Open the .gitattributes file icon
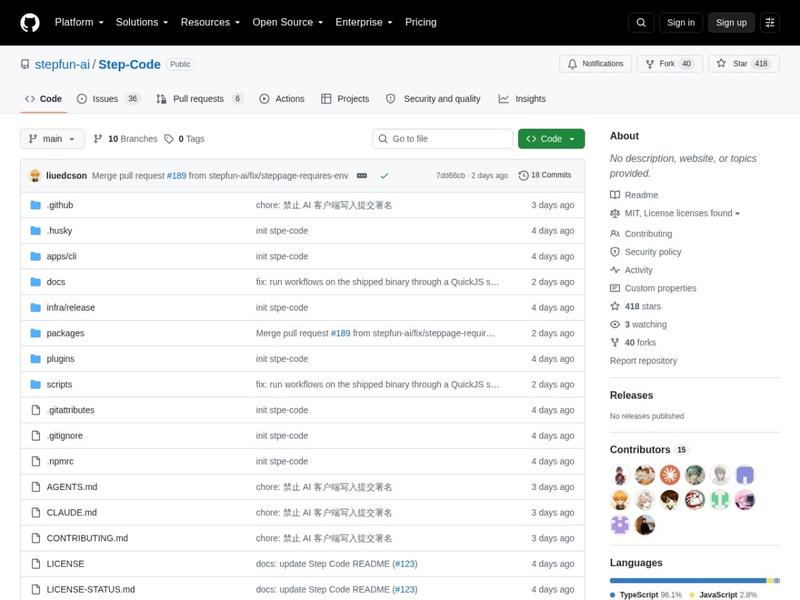Screen dimensions: 800x600 (x=35, y=410)
